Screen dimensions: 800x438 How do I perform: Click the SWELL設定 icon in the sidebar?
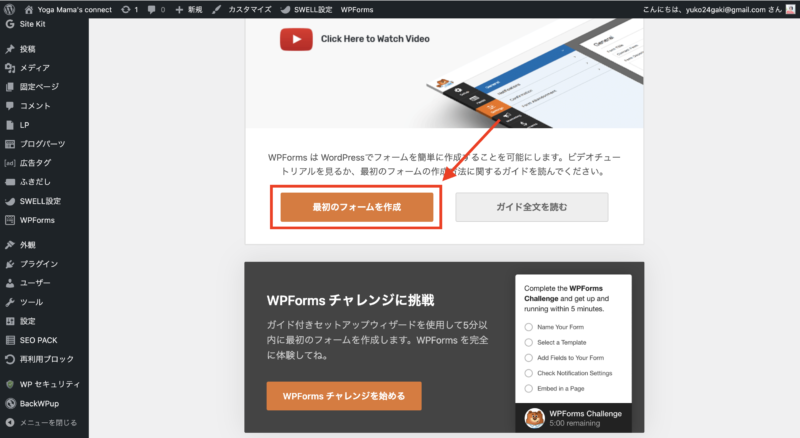click(x=10, y=201)
